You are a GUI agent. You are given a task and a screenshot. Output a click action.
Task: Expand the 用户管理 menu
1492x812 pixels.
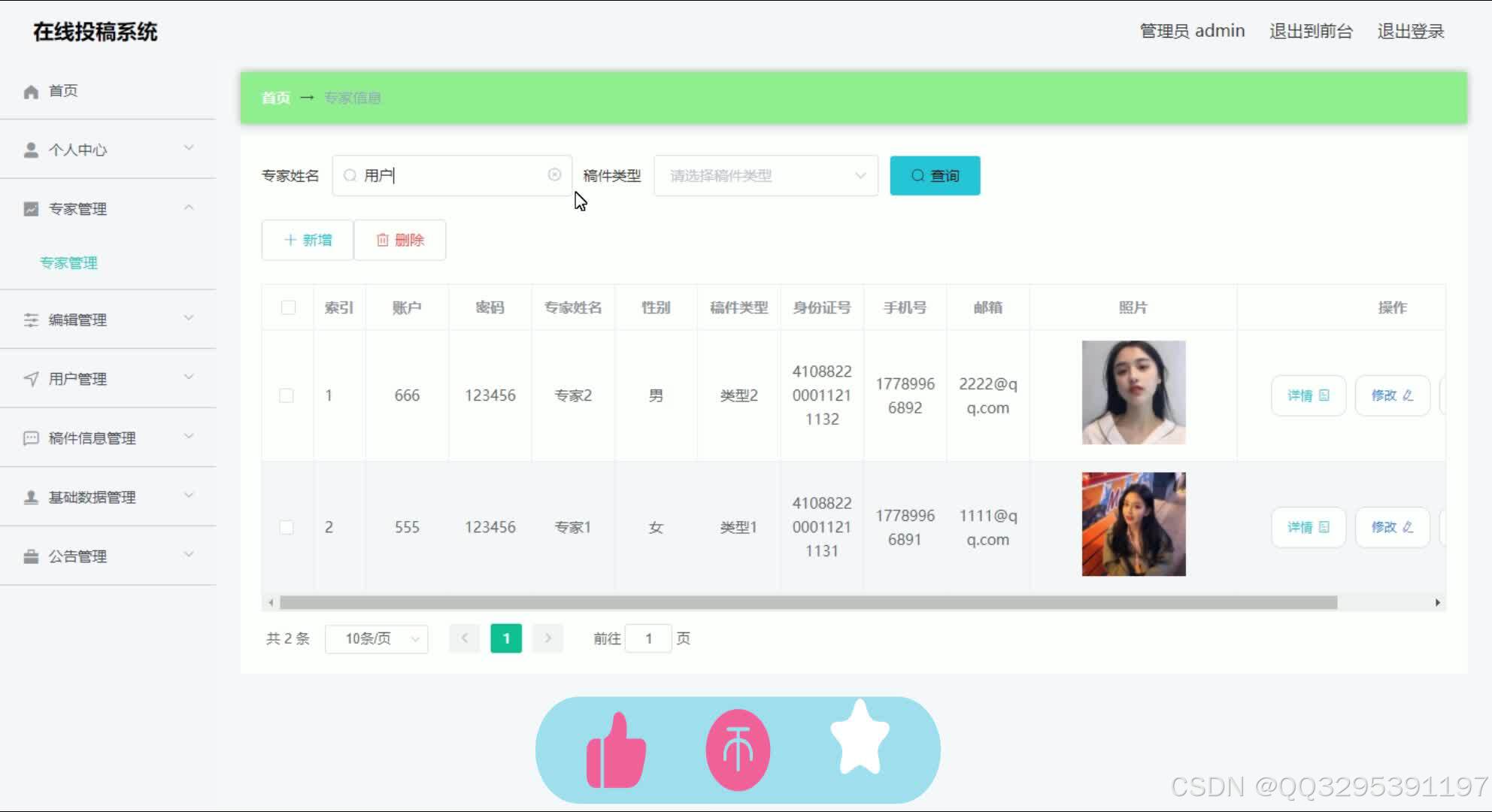[189, 377]
